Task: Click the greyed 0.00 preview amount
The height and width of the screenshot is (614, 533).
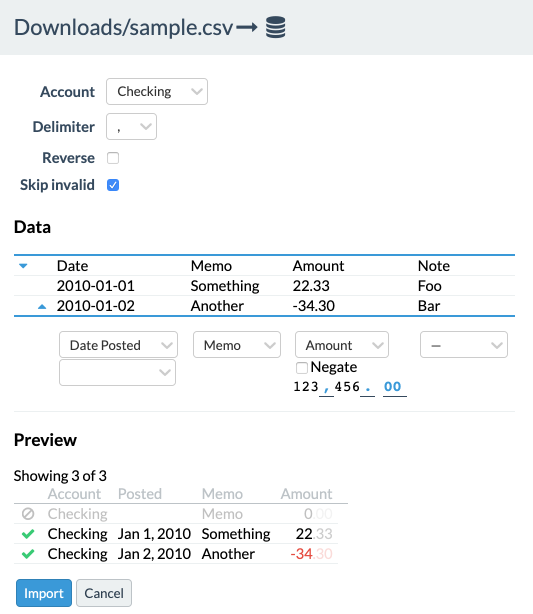Action: point(318,514)
